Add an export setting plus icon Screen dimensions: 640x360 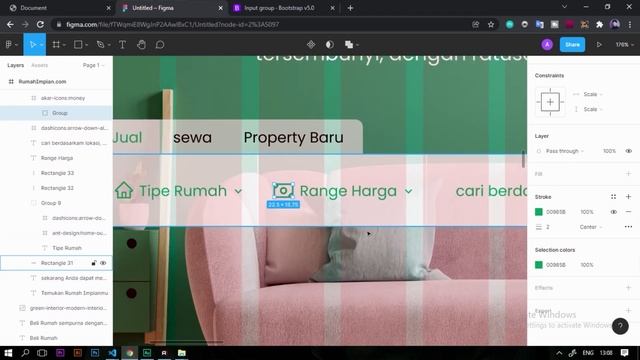pos(628,311)
